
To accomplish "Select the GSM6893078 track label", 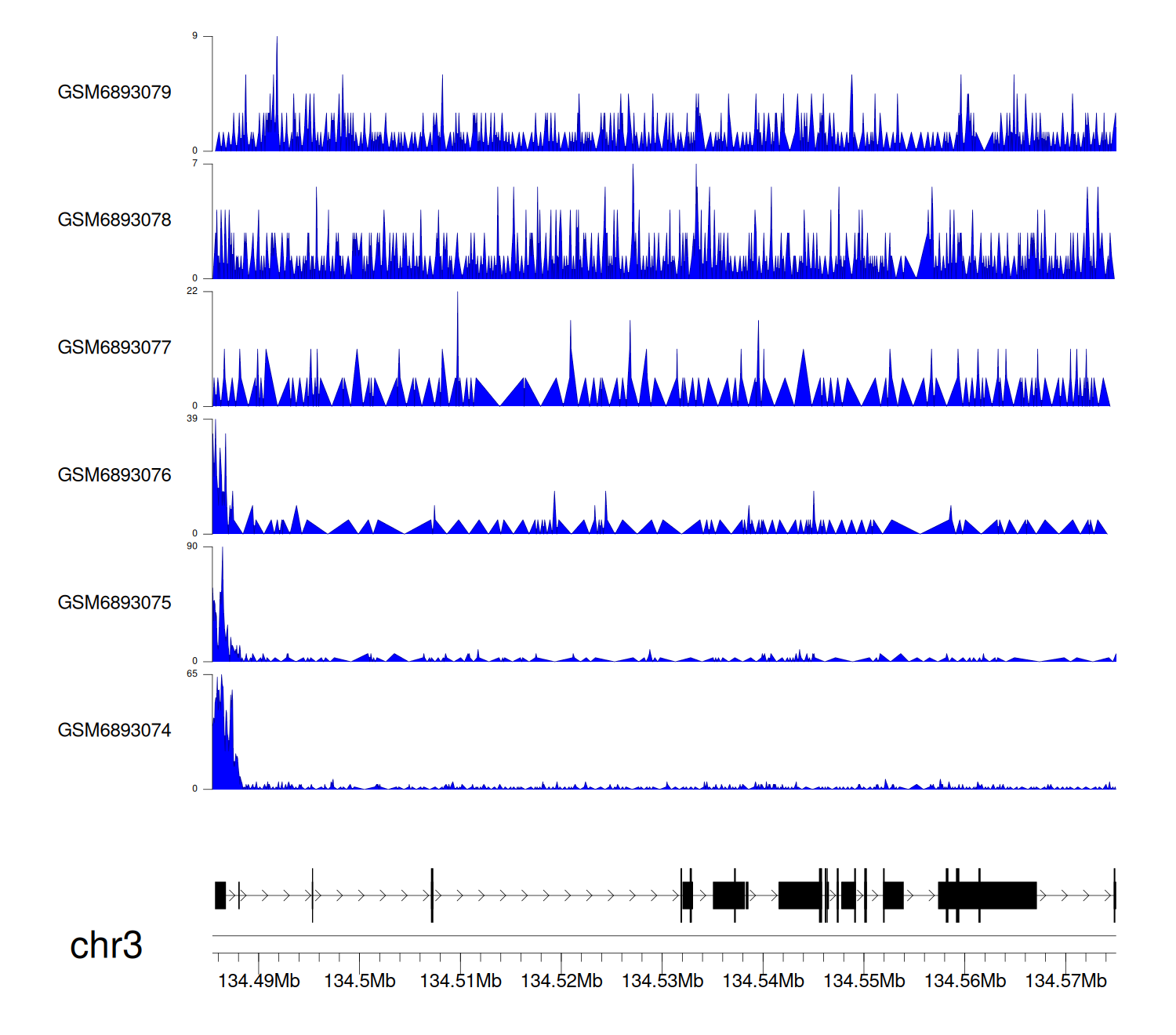I will tap(114, 220).
